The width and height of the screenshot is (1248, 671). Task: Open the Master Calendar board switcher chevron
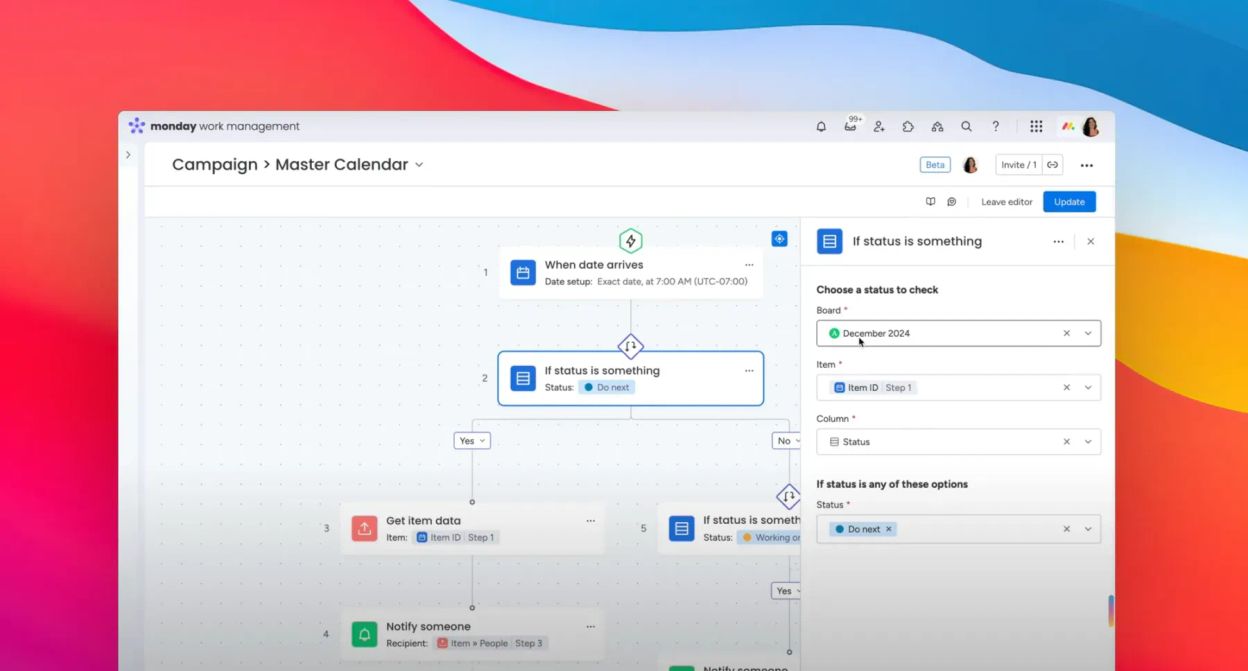418,165
